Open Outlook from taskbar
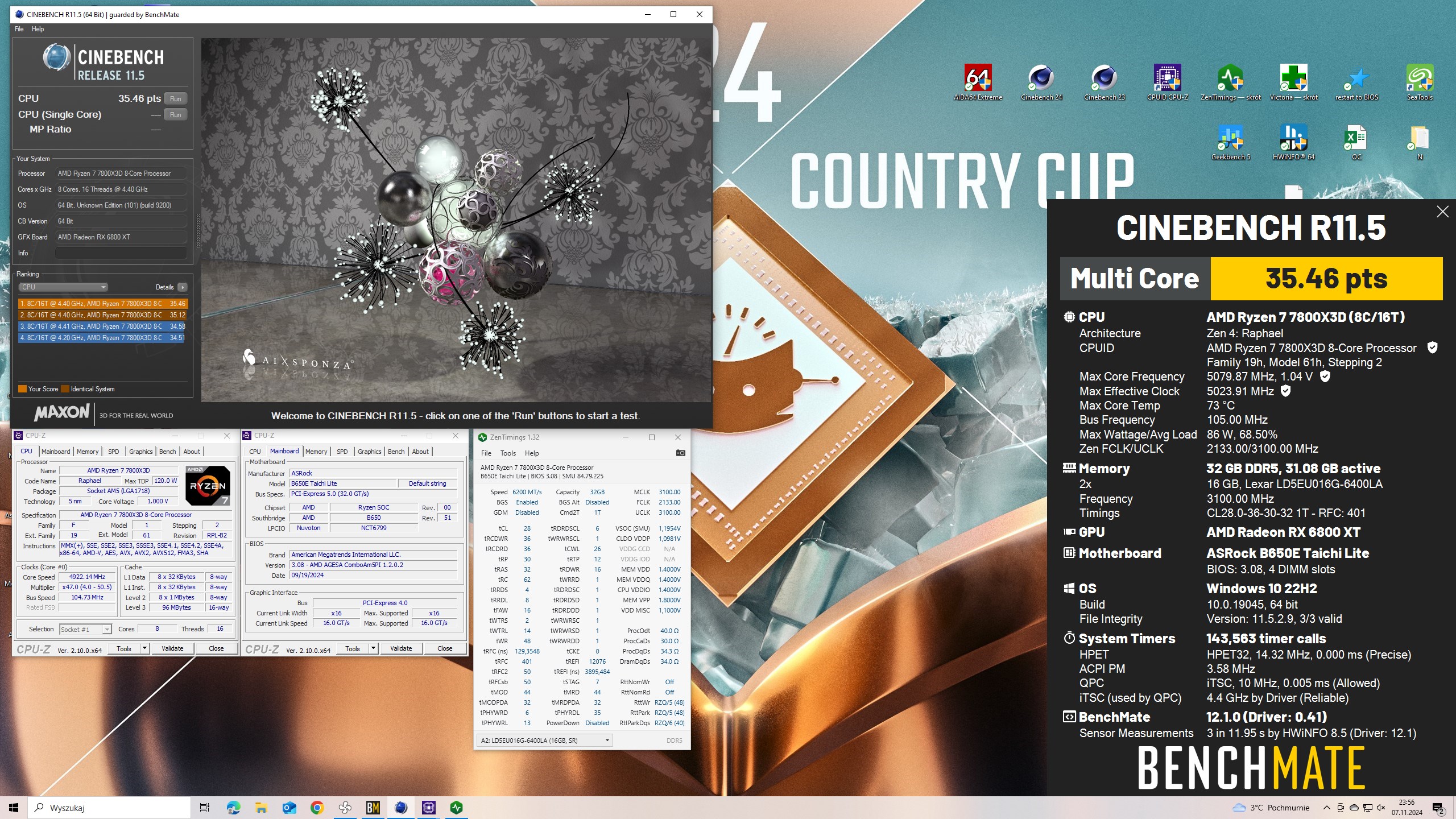1456x819 pixels. [x=289, y=808]
